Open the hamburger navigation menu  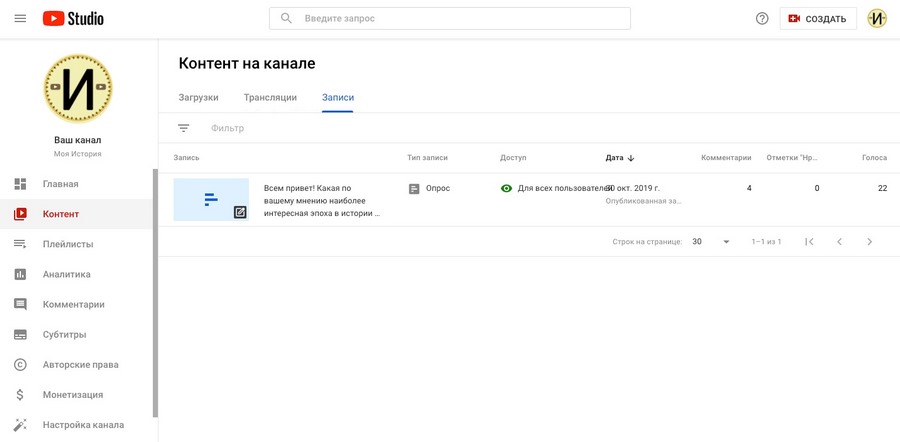pos(20,18)
